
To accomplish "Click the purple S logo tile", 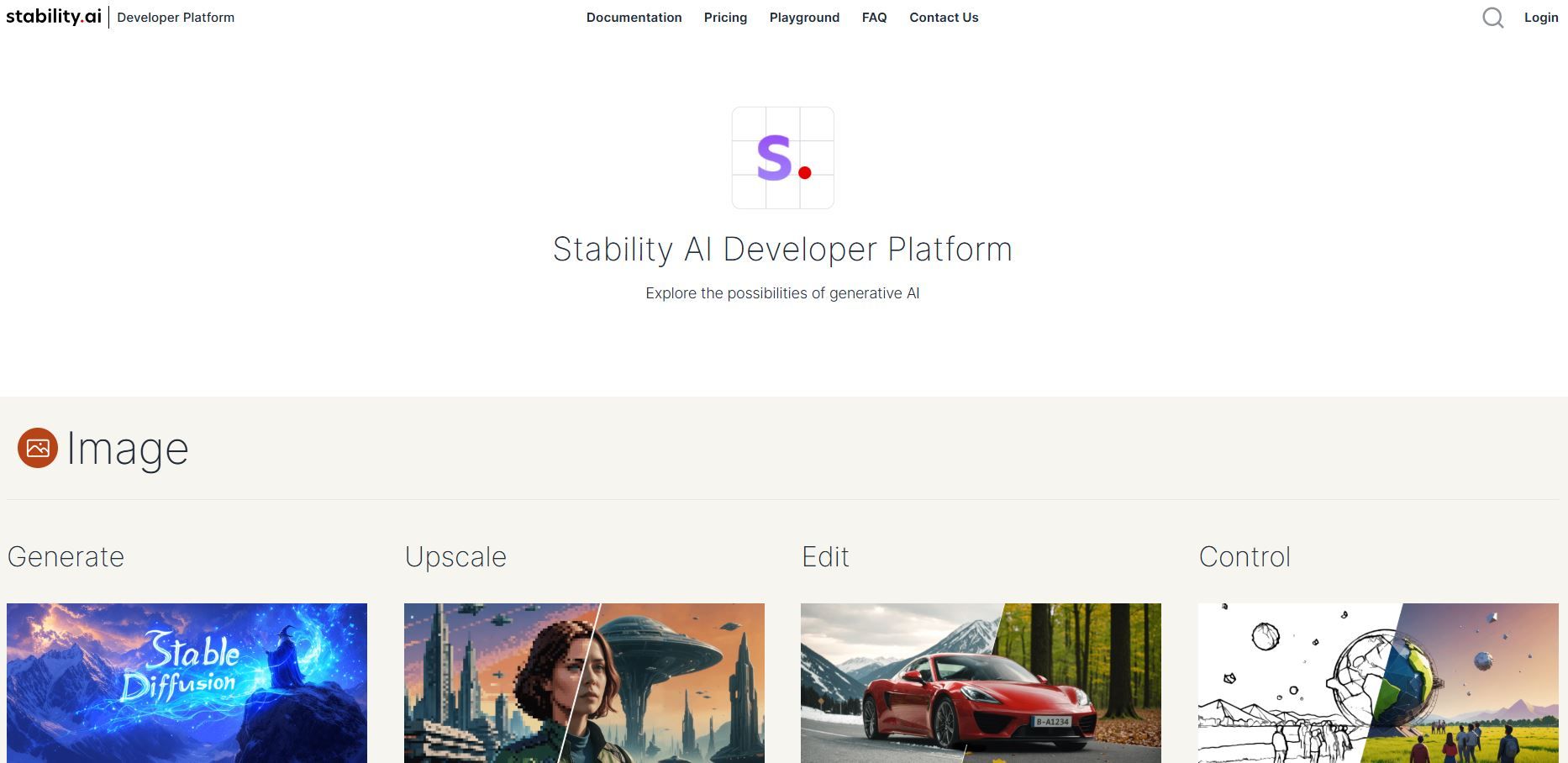I will [783, 158].
